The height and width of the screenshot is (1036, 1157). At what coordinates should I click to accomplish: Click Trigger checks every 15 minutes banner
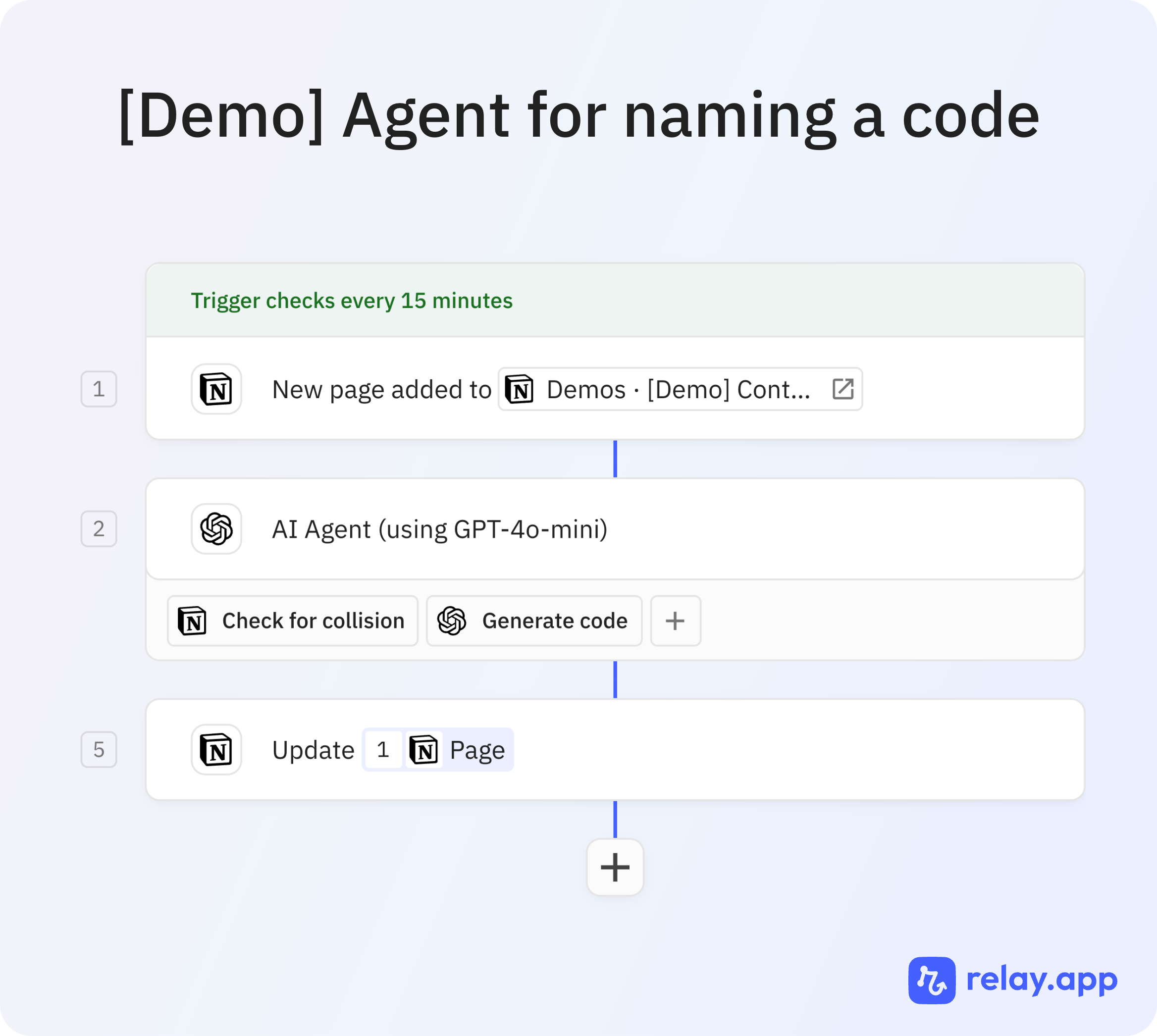click(x=351, y=301)
